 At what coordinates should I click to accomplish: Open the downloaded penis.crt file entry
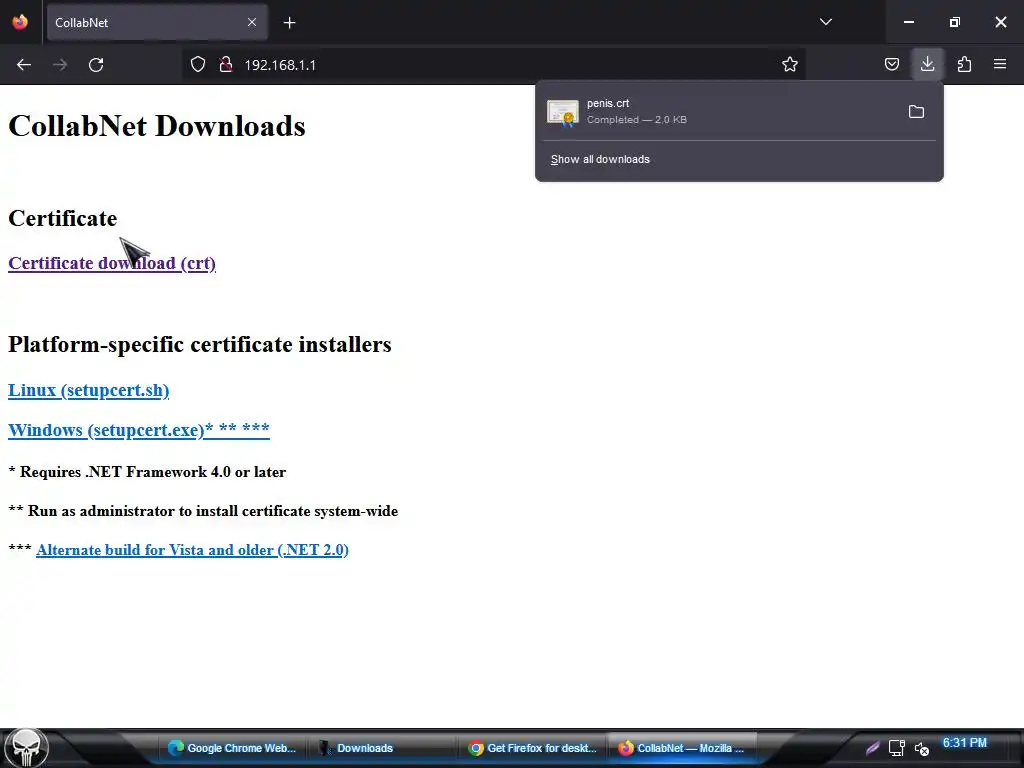pos(718,112)
